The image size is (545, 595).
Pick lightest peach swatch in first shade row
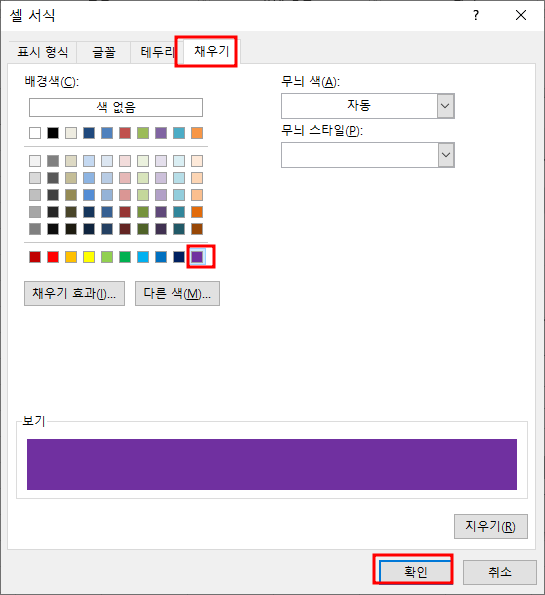click(x=197, y=161)
